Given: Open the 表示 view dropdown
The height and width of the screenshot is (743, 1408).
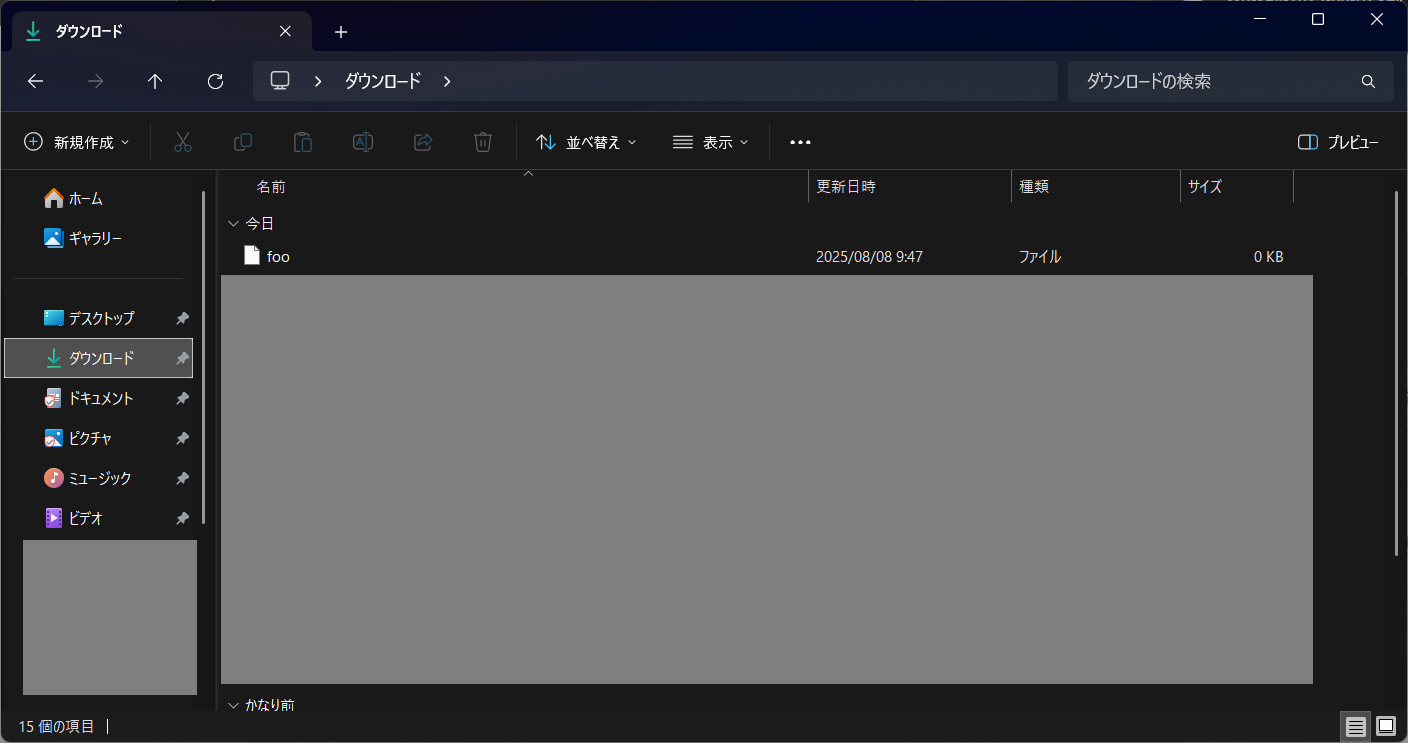Looking at the screenshot, I should pyautogui.click(x=710, y=142).
